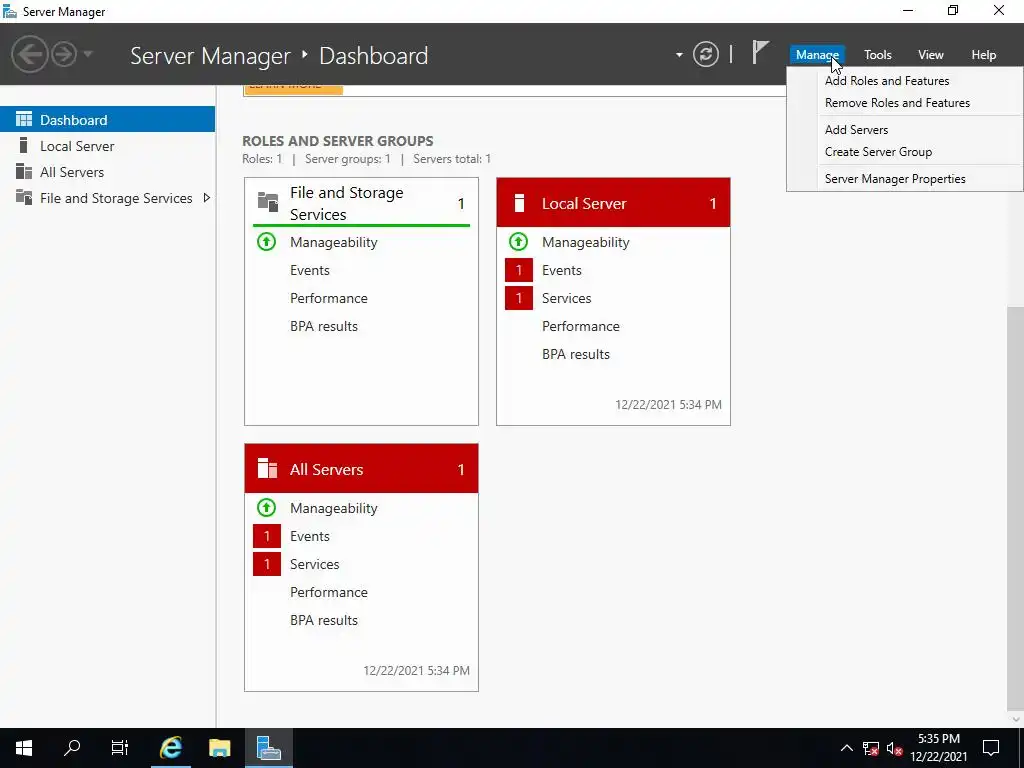Open the Help menu
The image size is (1024, 768).
coord(984,55)
